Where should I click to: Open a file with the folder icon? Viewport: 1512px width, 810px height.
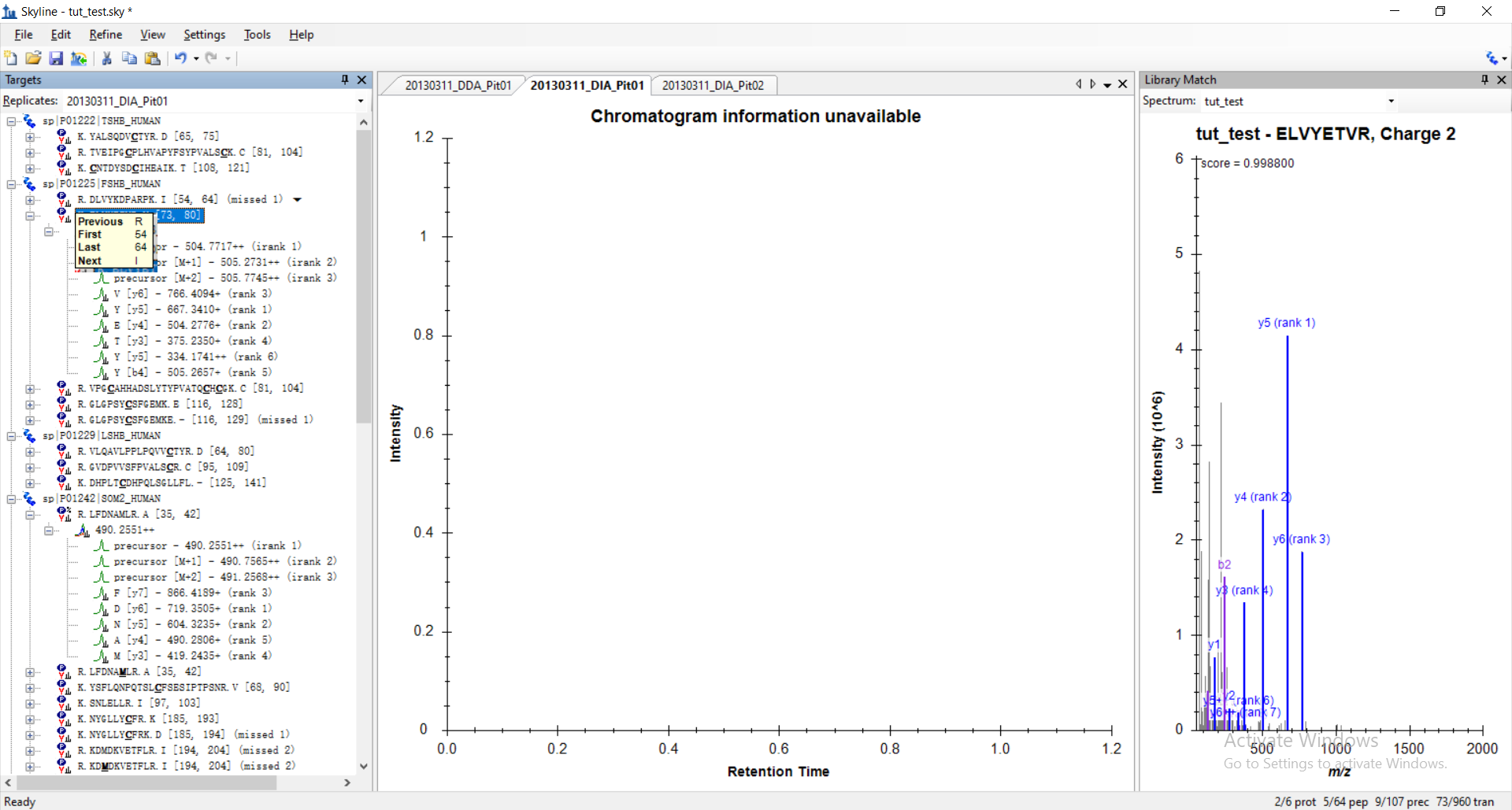point(33,58)
